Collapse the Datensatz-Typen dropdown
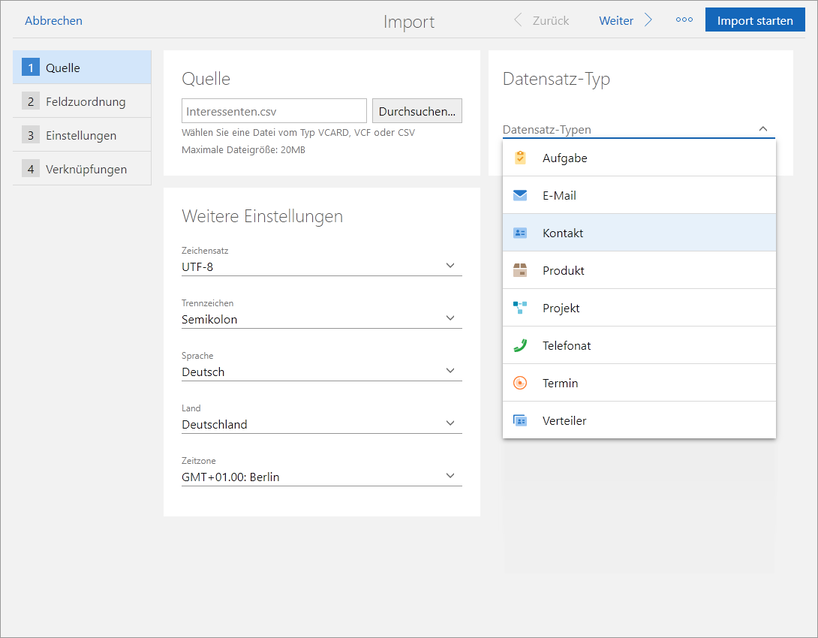This screenshot has height=638, width=818. coord(762,129)
